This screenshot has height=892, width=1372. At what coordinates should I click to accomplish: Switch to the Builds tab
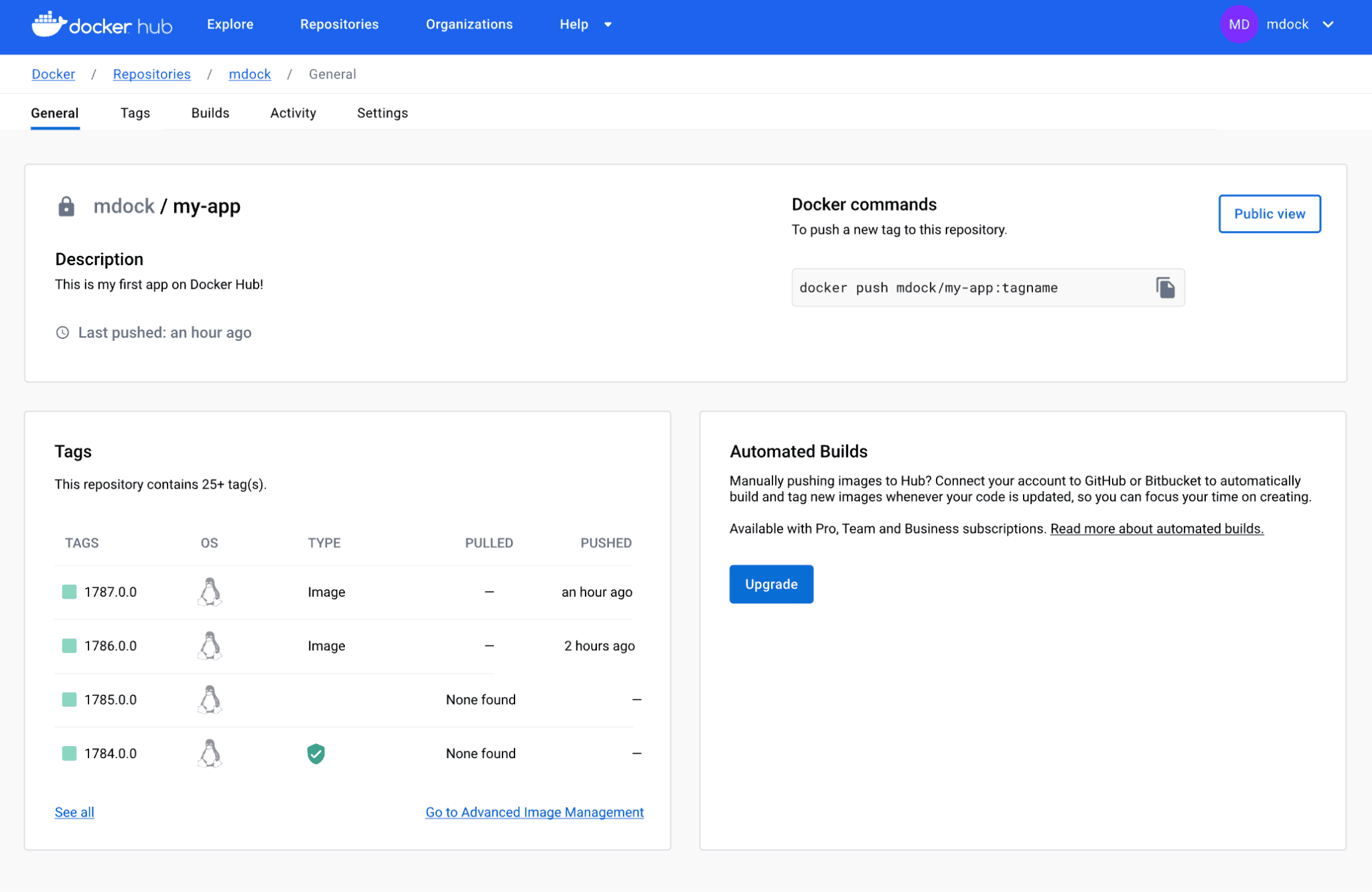209,113
